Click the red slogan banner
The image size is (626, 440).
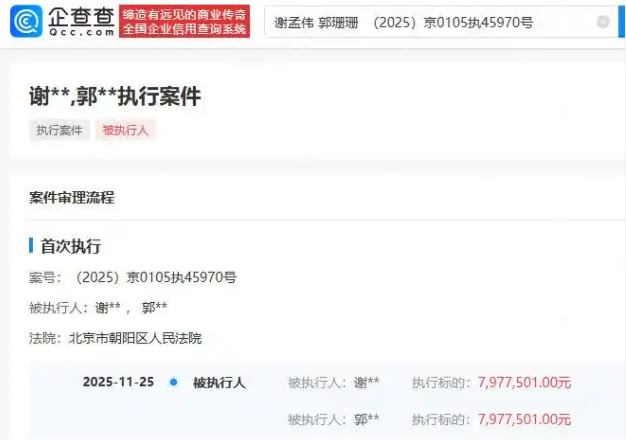click(x=184, y=22)
